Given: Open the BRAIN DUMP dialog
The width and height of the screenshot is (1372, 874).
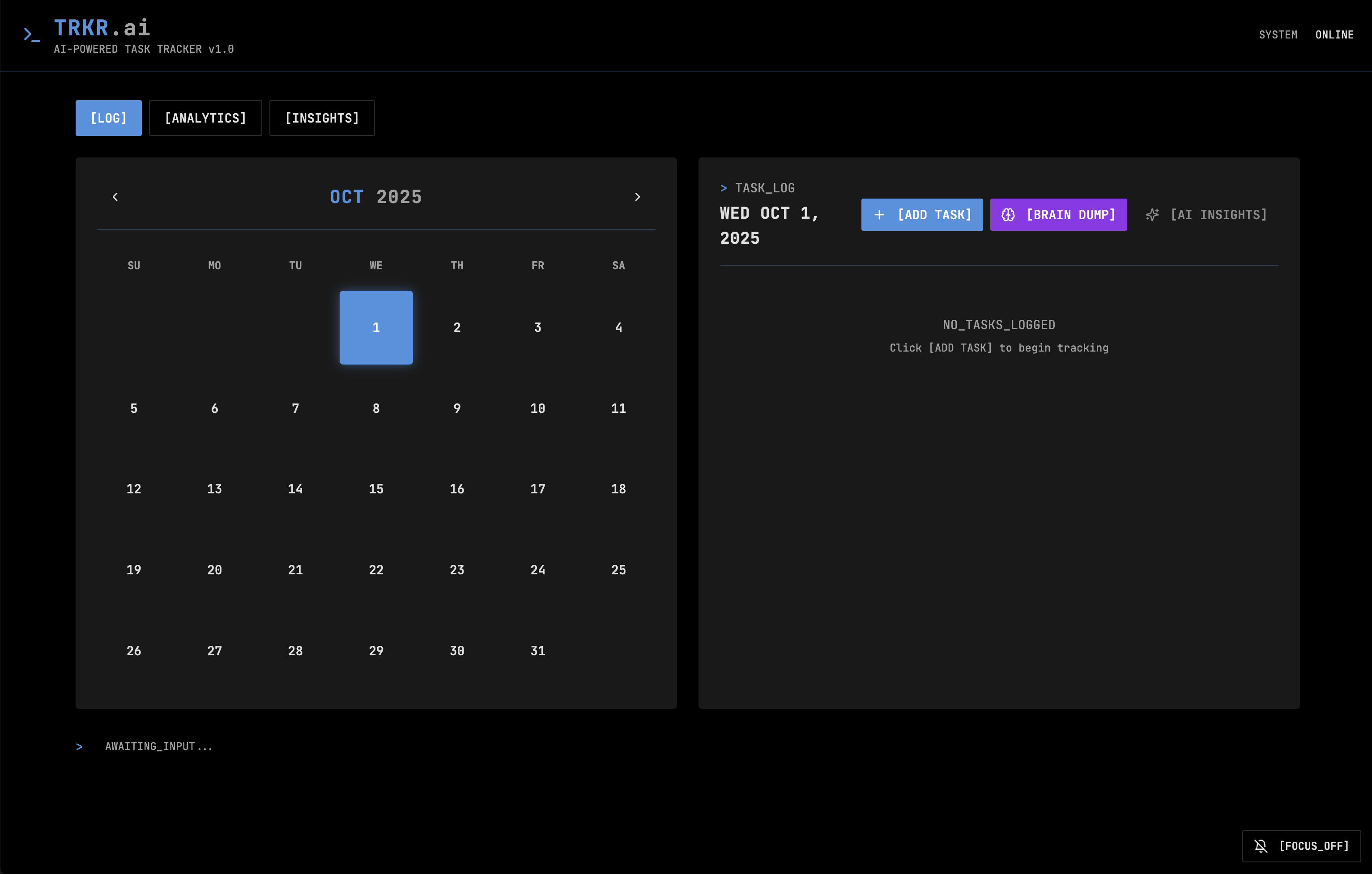Looking at the screenshot, I should click(1058, 215).
